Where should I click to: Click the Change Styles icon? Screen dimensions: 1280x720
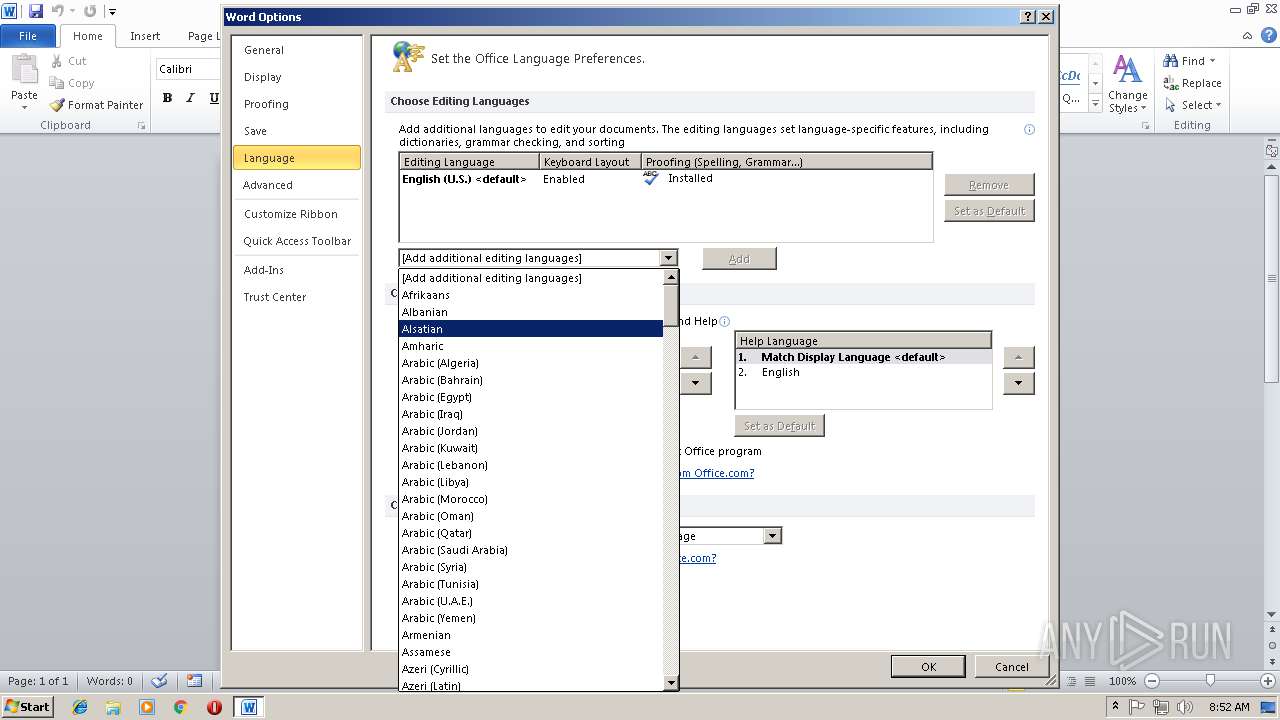[x=1127, y=70]
